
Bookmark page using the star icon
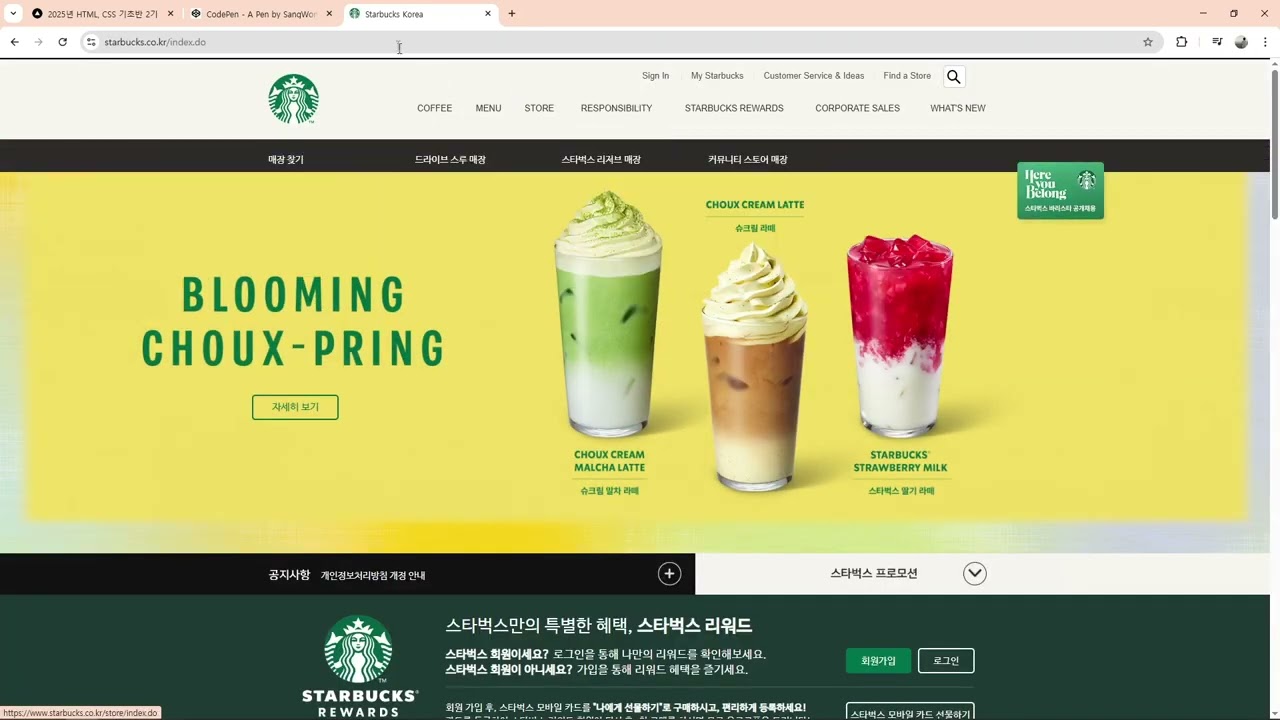point(1148,42)
